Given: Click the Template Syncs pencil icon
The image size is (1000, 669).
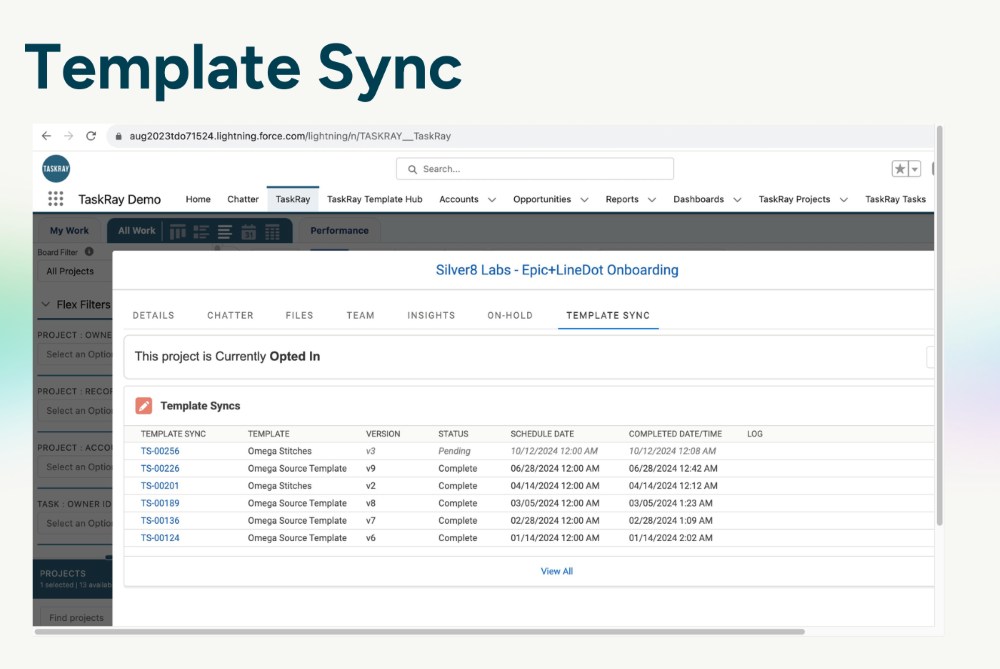Looking at the screenshot, I should (144, 406).
